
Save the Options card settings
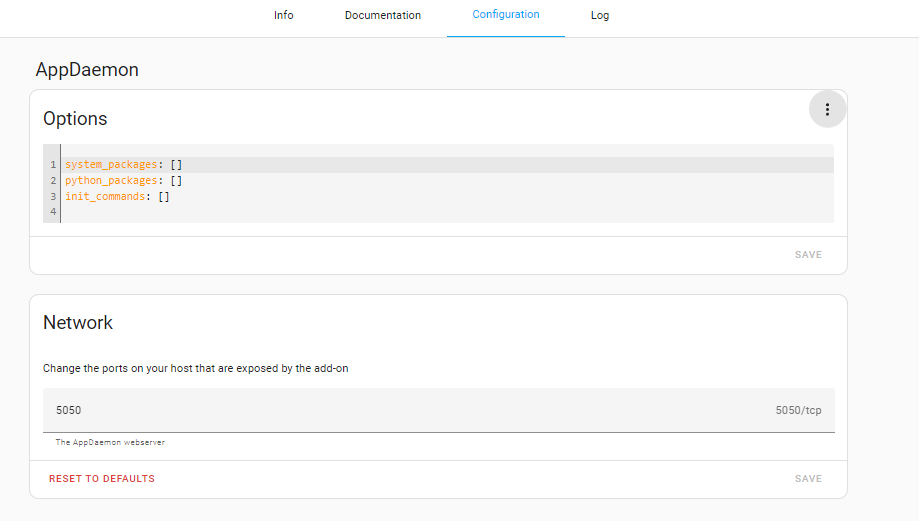point(808,254)
